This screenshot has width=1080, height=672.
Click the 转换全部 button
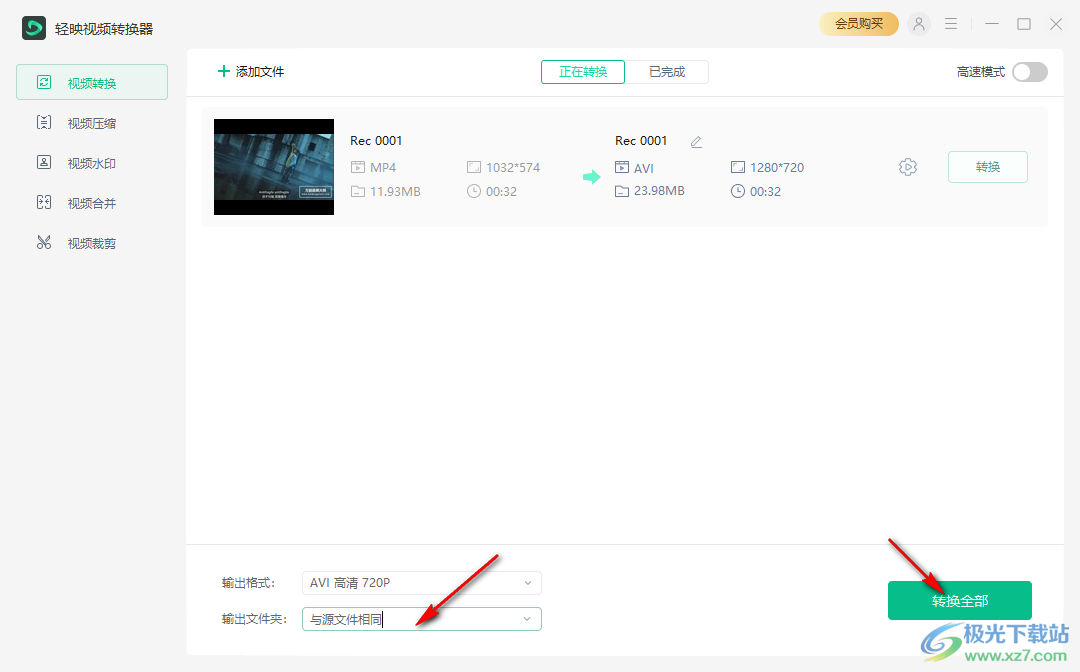coord(960,601)
